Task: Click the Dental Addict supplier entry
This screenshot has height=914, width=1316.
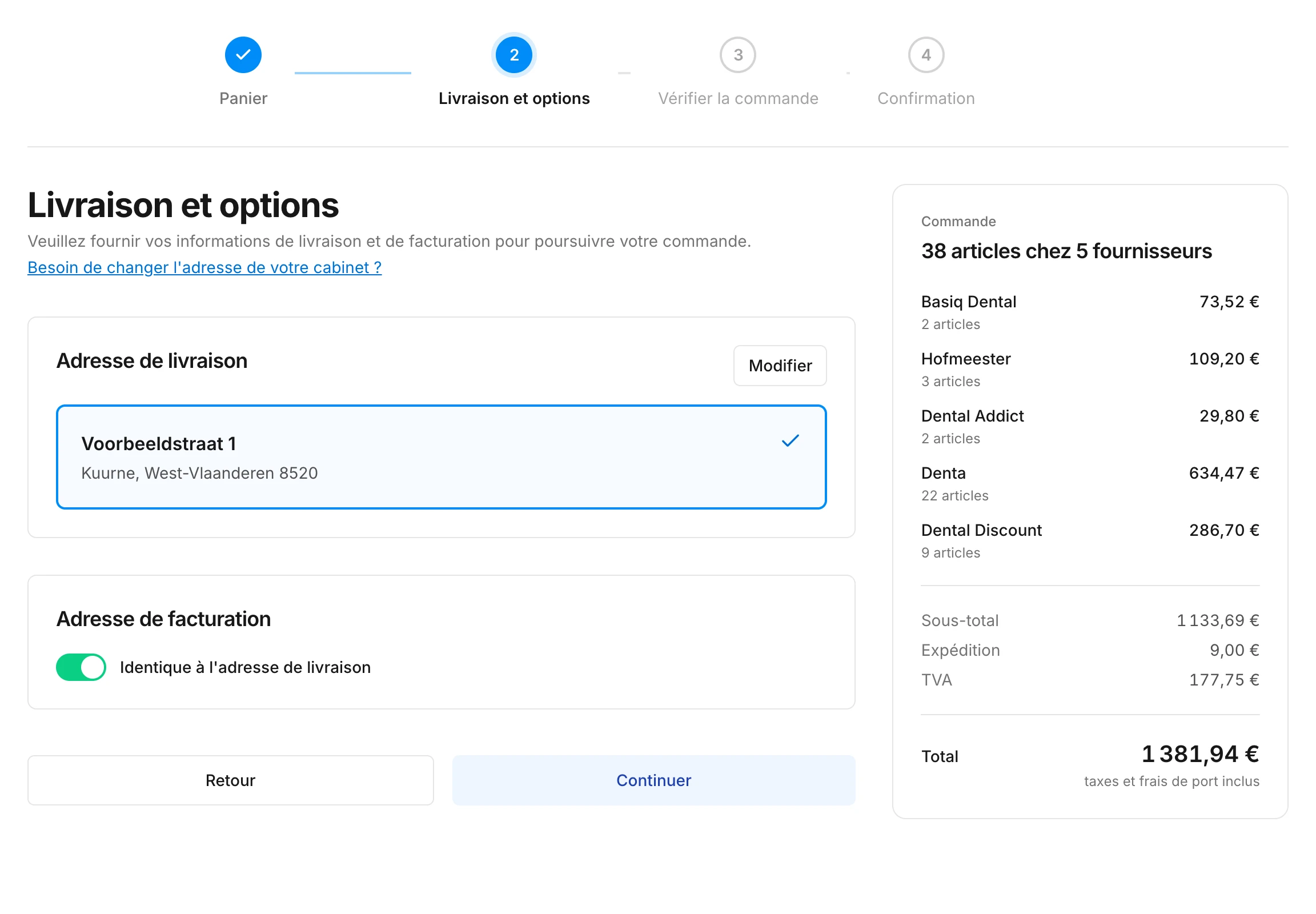Action: pos(1089,427)
